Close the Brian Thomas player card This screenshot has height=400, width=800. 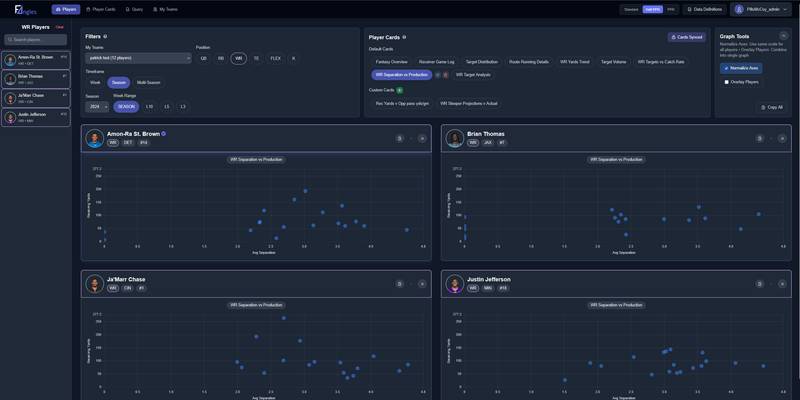782,138
